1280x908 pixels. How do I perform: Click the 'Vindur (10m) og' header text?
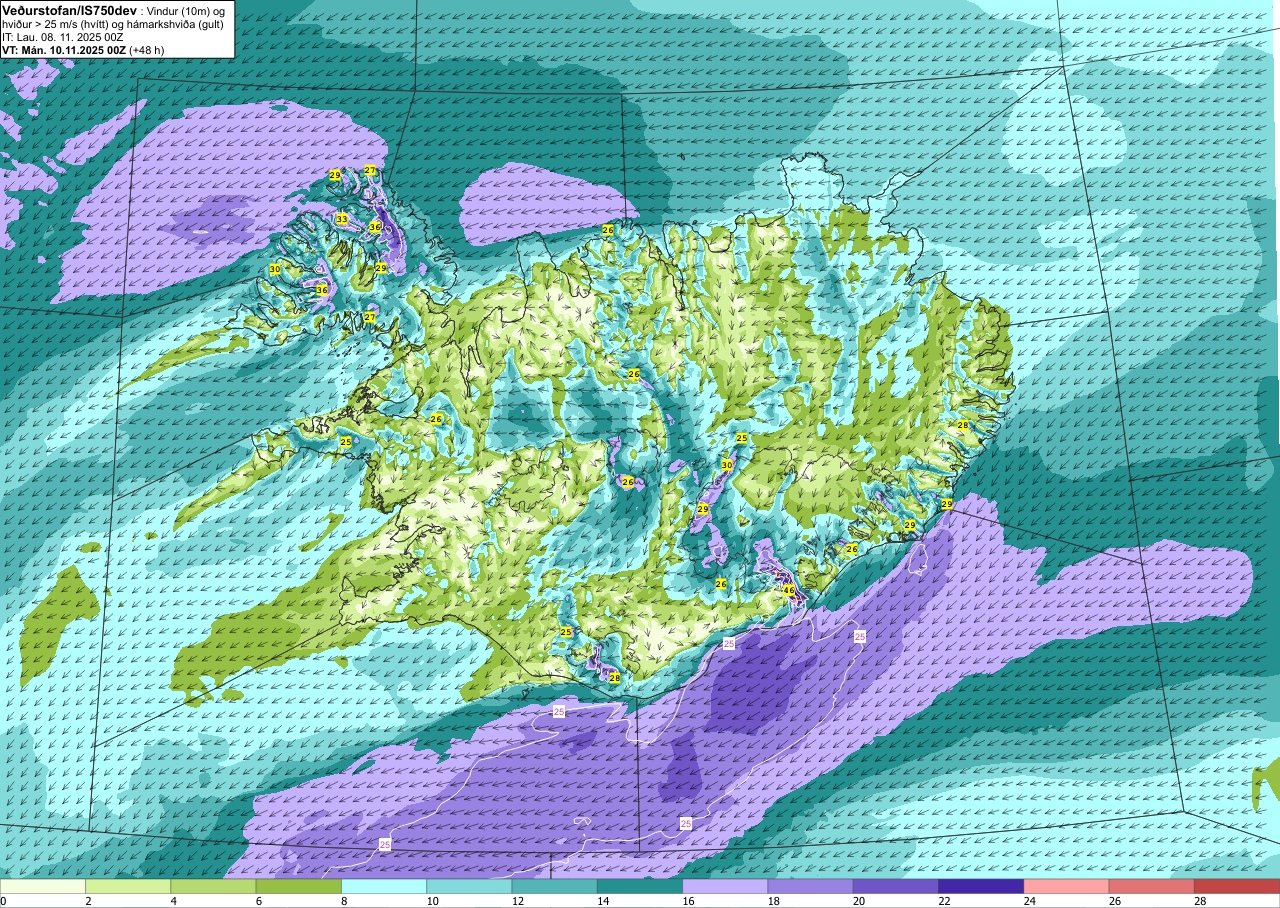pos(188,10)
